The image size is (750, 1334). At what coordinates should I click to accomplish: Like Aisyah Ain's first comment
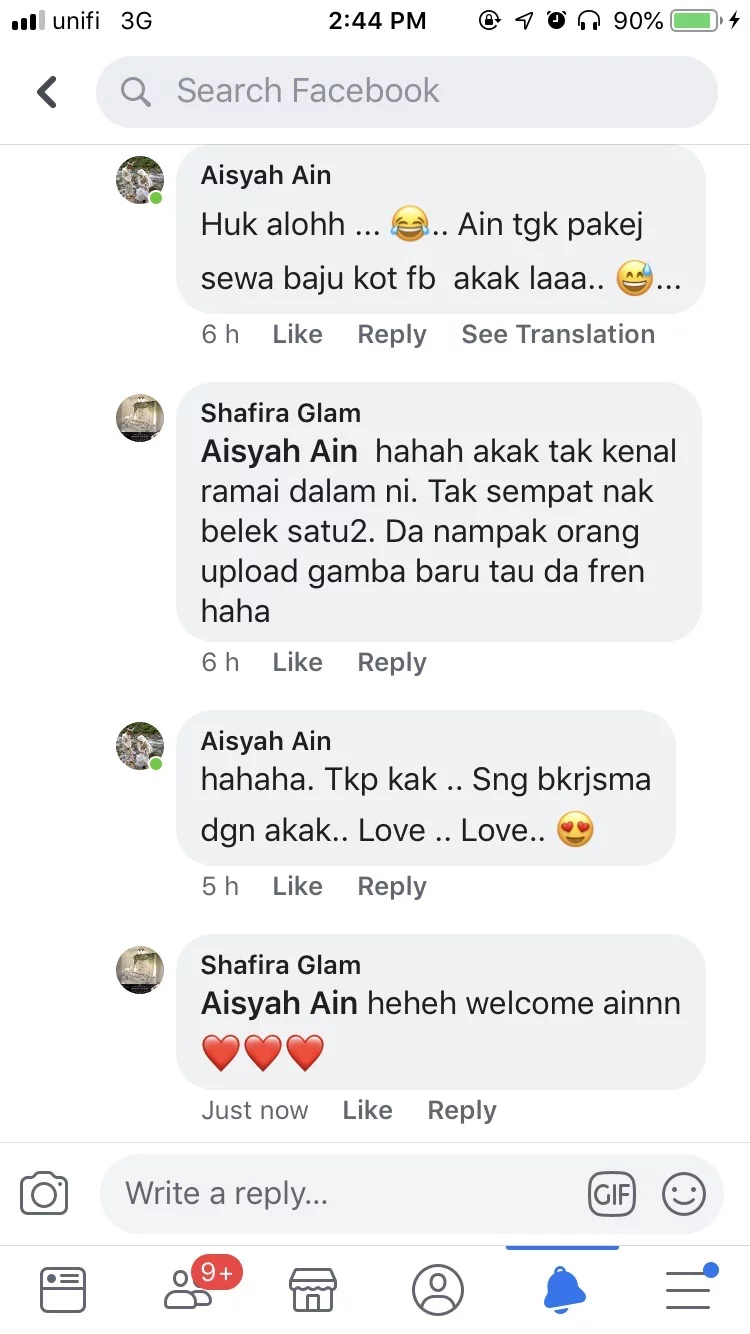coord(297,335)
